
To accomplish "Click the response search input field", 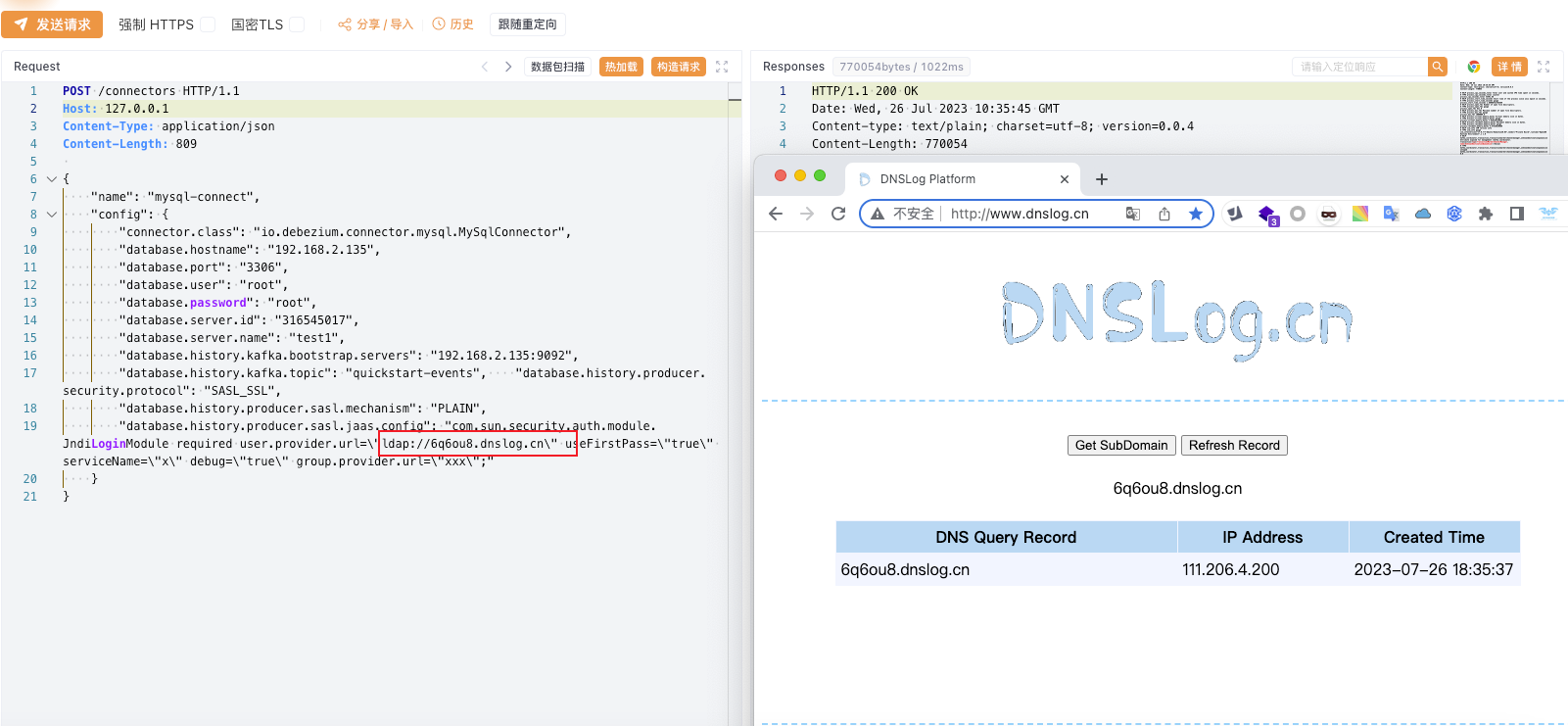I will pyautogui.click(x=1359, y=67).
